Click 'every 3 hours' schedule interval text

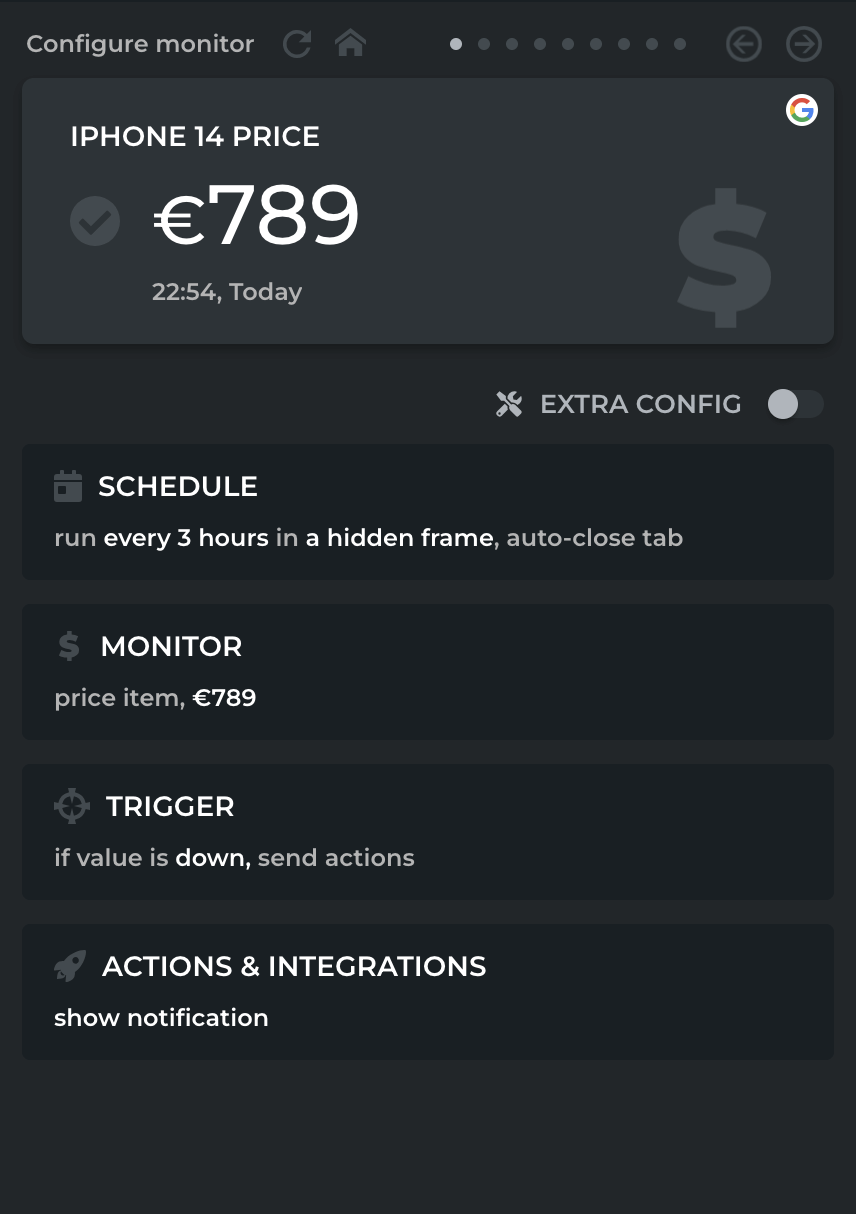point(186,538)
